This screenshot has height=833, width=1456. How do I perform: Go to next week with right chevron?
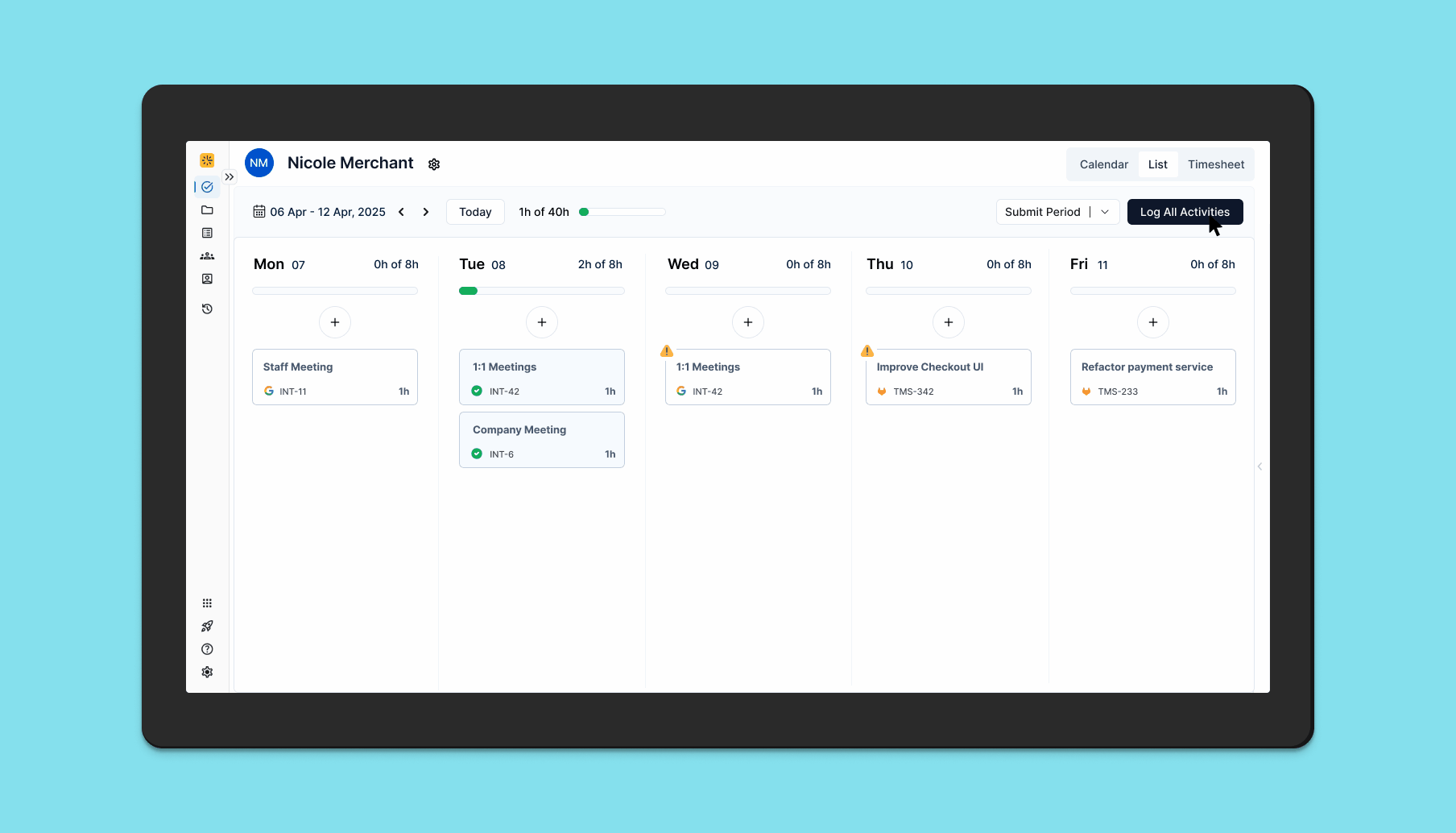(426, 212)
